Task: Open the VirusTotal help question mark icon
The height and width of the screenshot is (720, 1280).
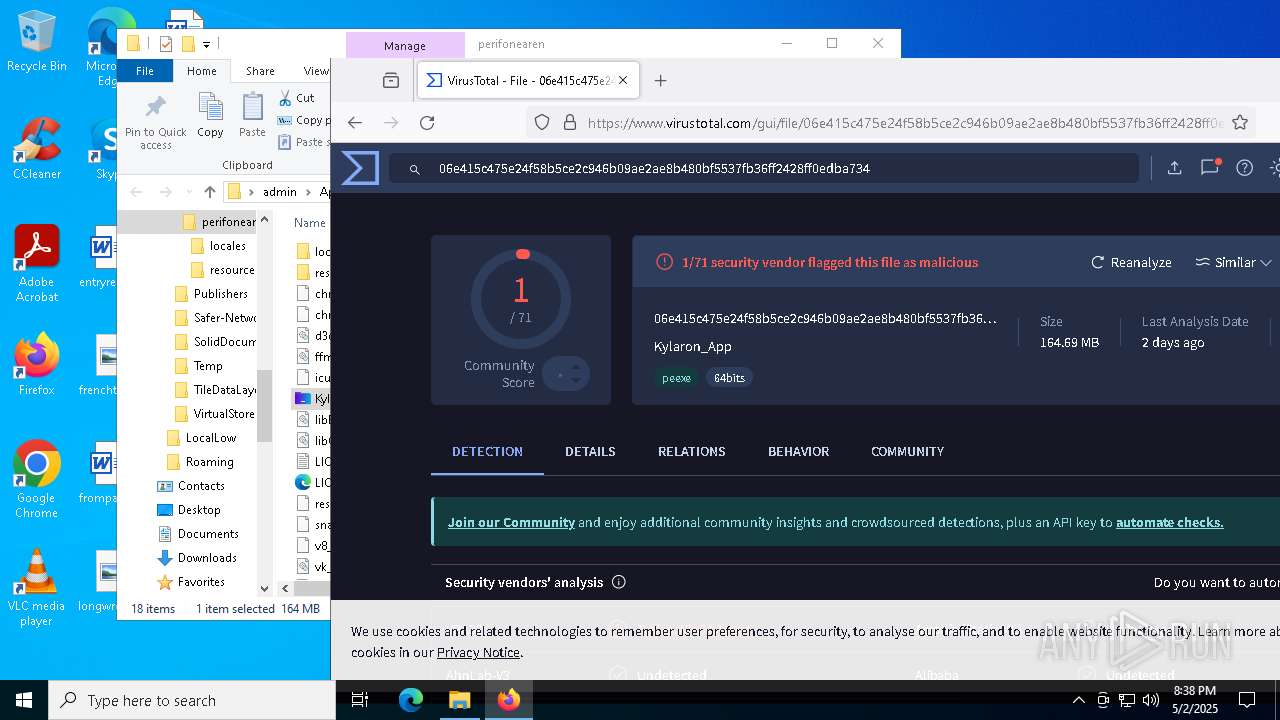Action: [x=1245, y=168]
